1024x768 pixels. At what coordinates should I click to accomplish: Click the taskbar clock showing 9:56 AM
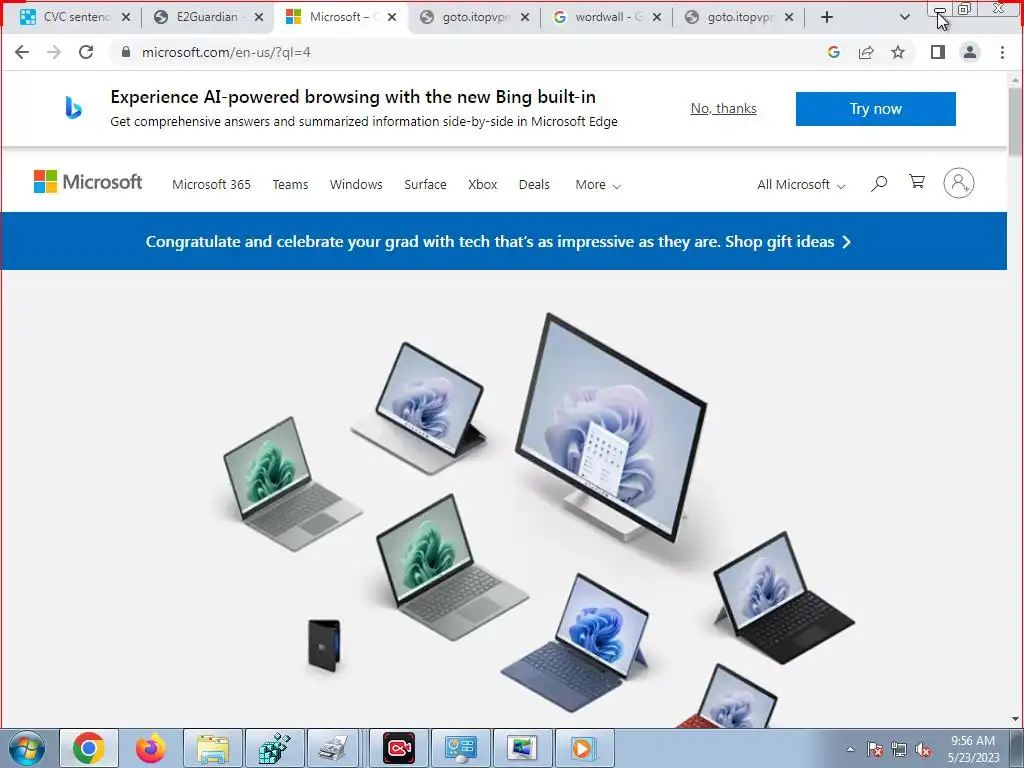click(973, 749)
